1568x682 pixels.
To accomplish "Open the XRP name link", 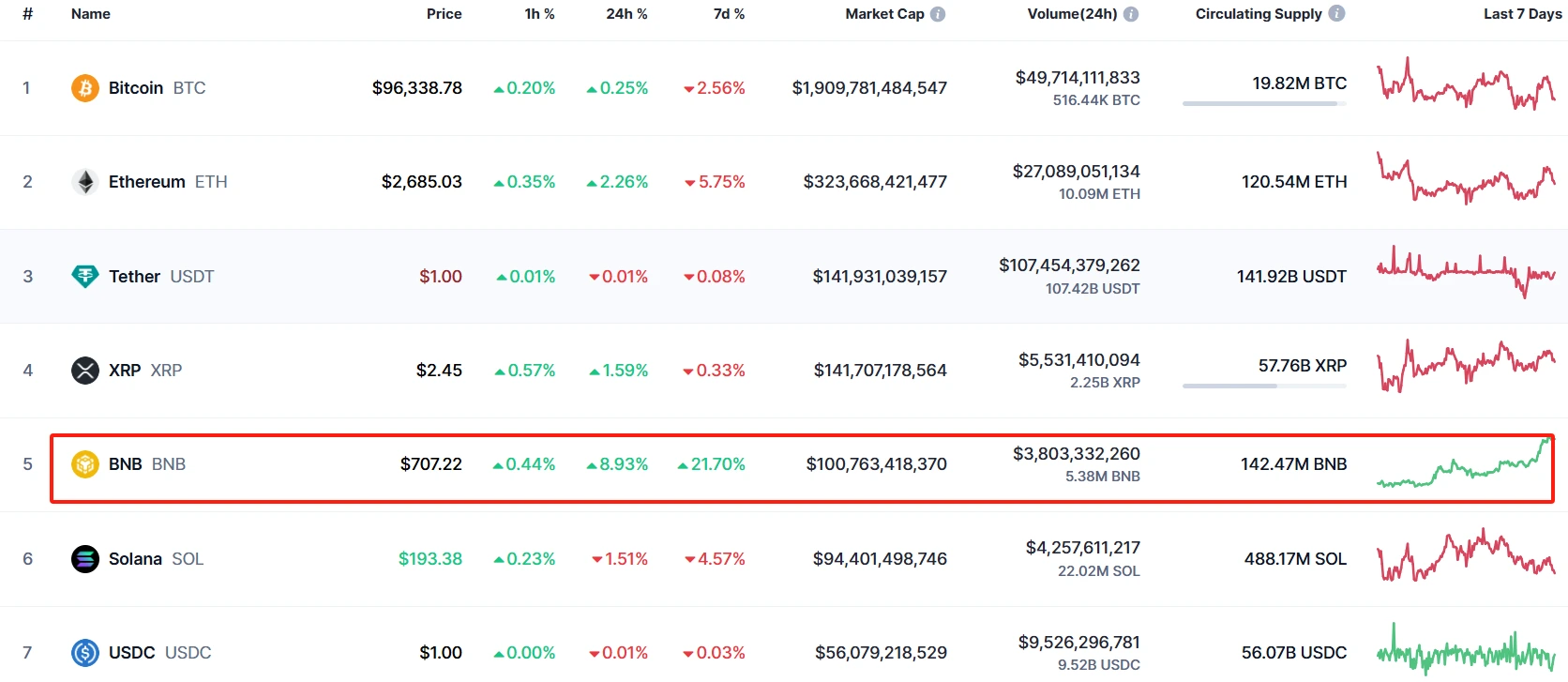I will coord(145,371).
